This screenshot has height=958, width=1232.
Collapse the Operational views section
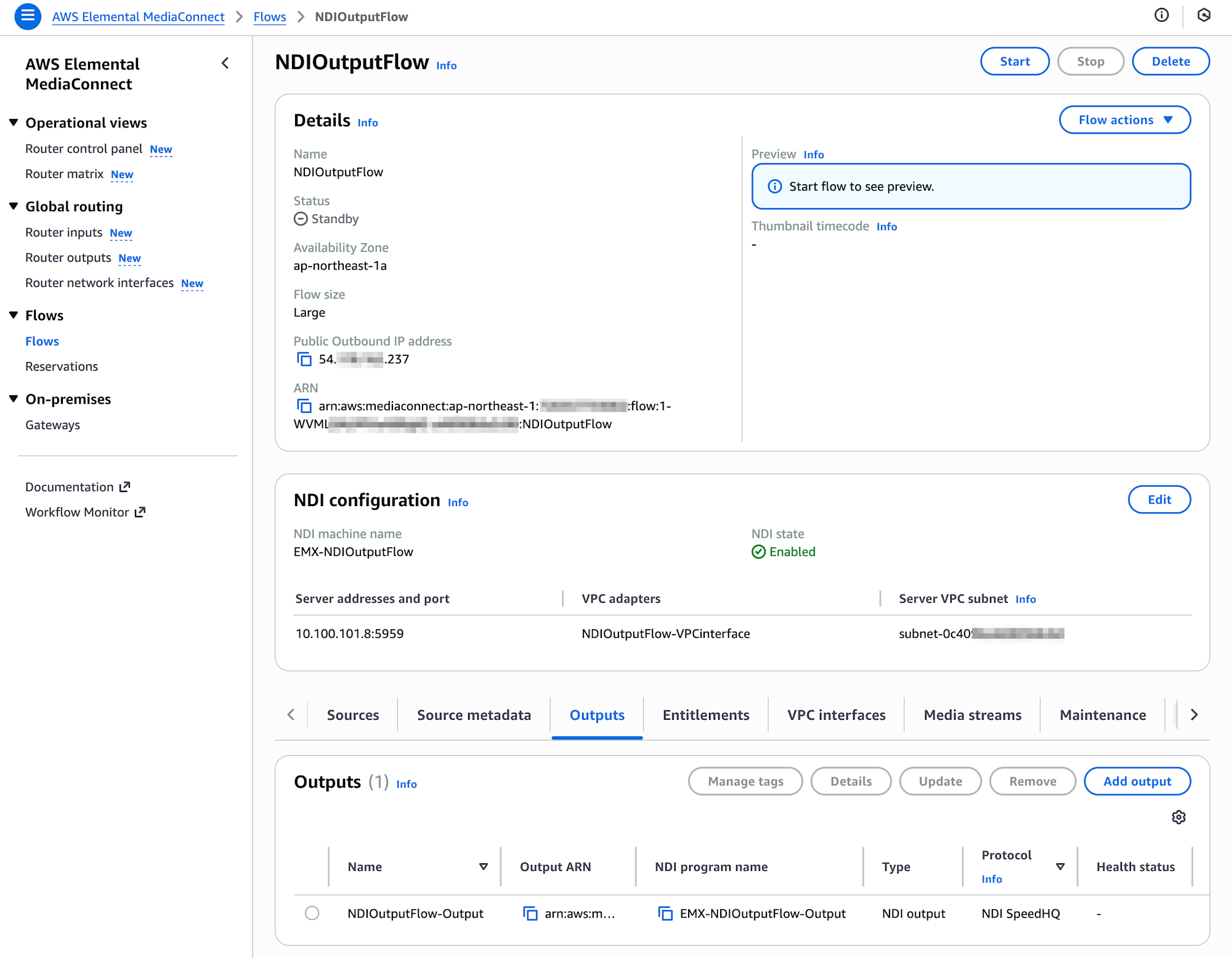pyautogui.click(x=14, y=123)
